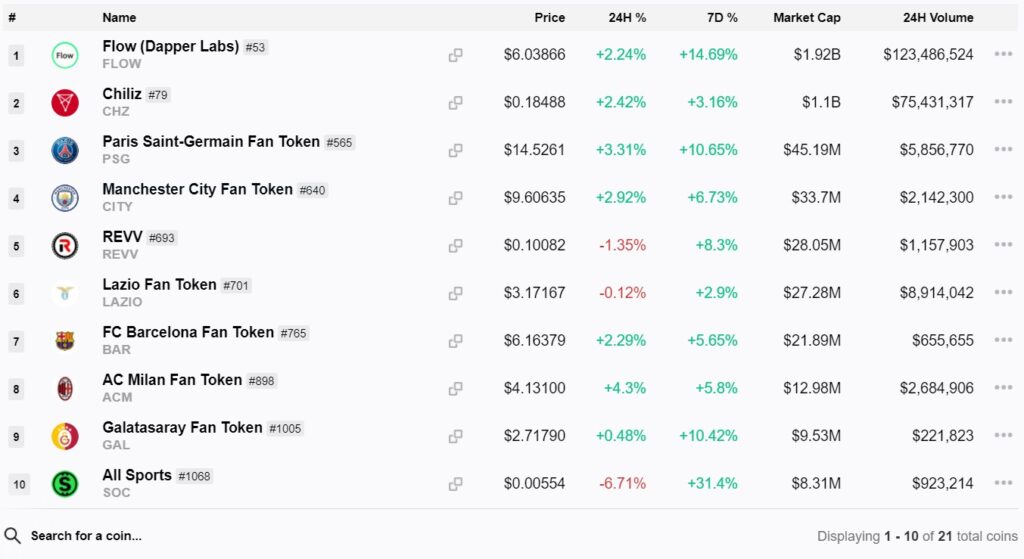Click the All Sports green dollar icon
Image resolution: width=1024 pixels, height=559 pixels.
pos(65,485)
